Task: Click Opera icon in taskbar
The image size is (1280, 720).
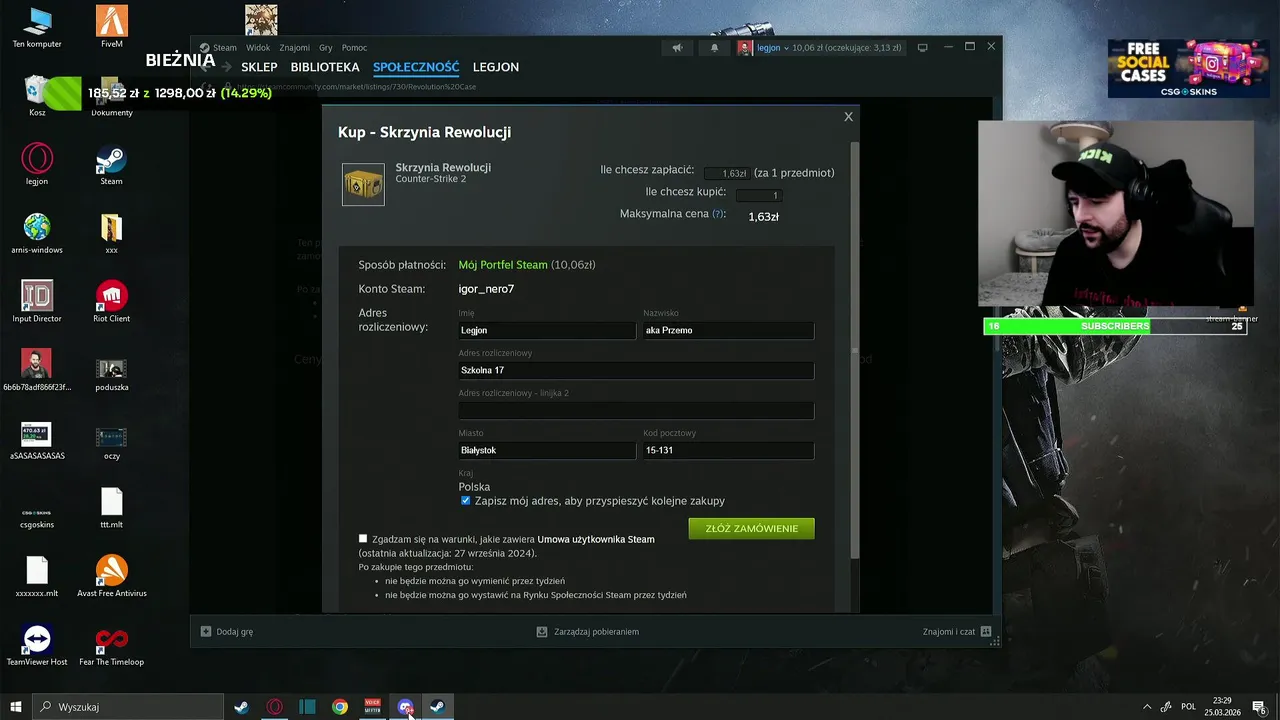Action: pos(274,707)
